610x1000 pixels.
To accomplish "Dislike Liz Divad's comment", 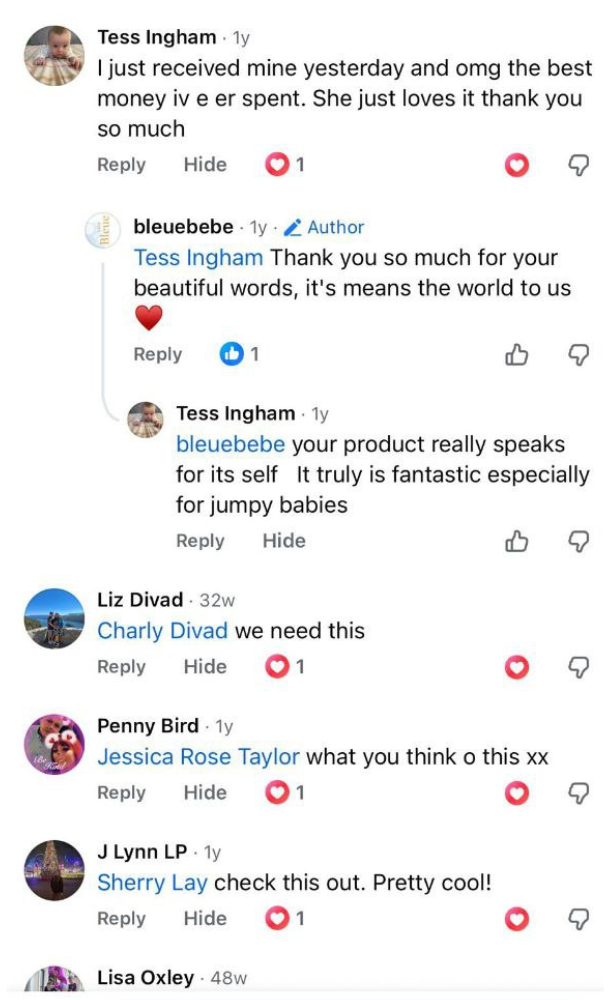I will tap(579, 667).
